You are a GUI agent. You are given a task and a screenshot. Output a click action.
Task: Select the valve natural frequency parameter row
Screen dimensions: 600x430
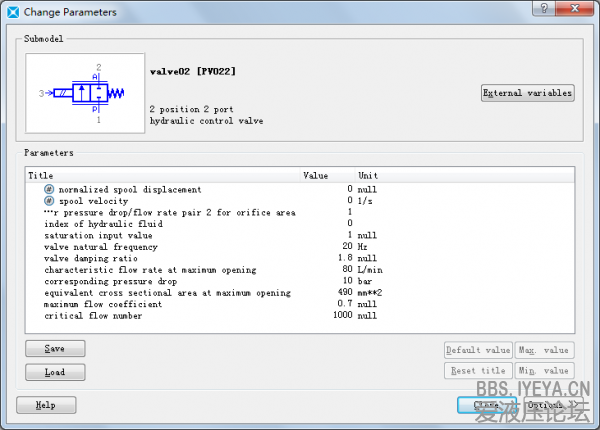pos(101,246)
